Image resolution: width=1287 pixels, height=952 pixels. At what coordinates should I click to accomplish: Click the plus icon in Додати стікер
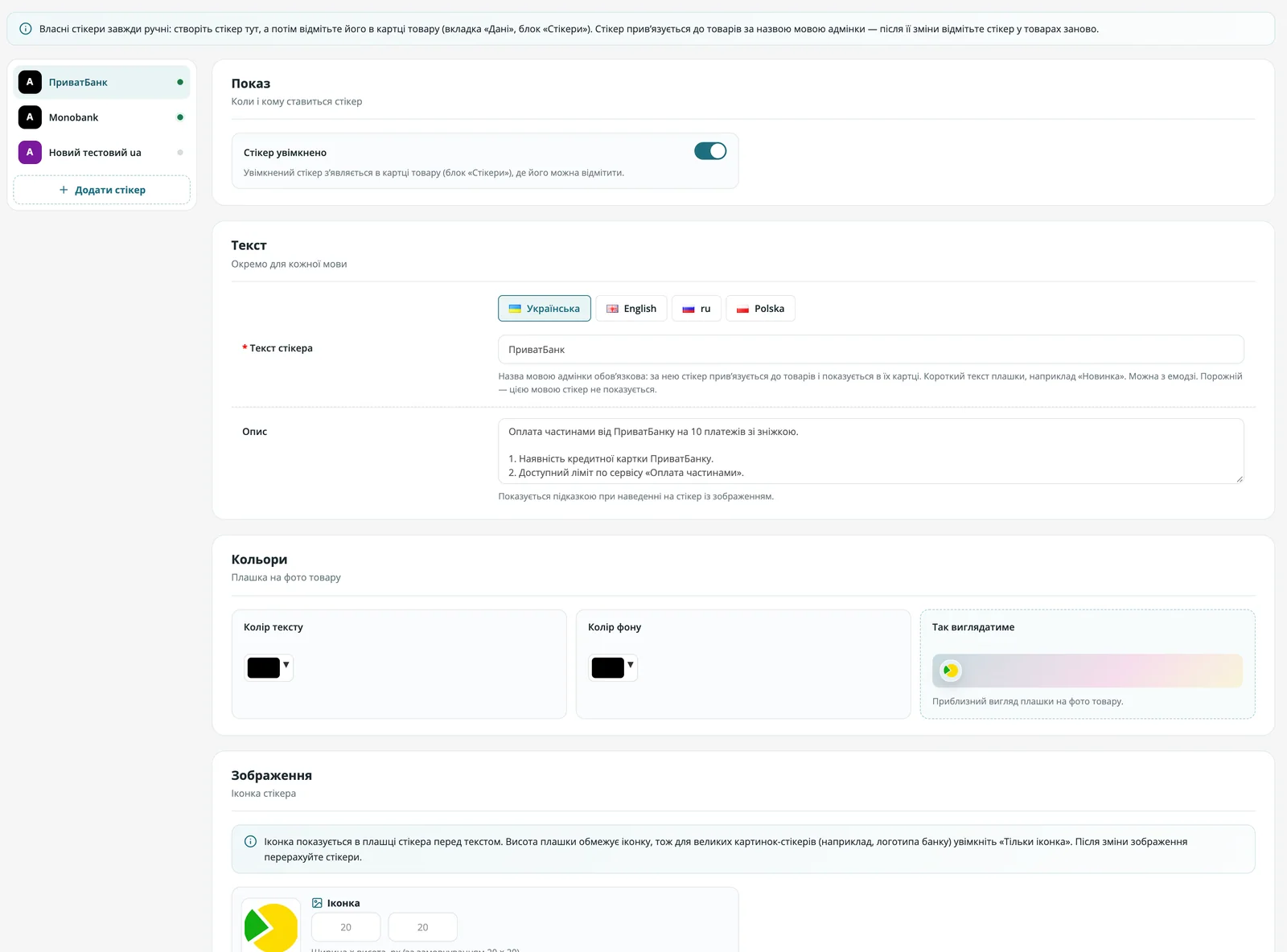coord(64,190)
